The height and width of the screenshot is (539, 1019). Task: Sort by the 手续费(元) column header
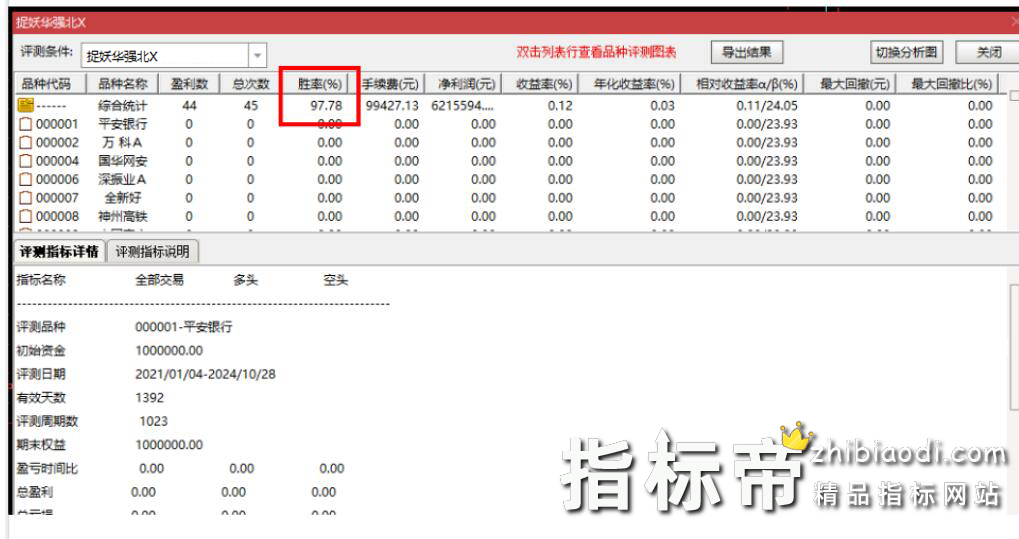391,84
